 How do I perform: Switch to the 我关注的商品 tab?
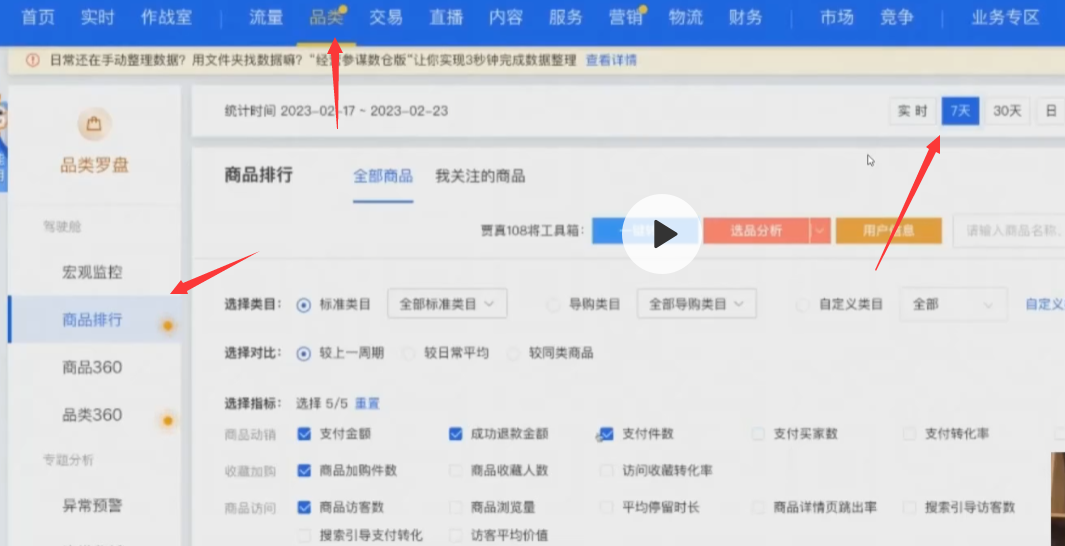480,176
